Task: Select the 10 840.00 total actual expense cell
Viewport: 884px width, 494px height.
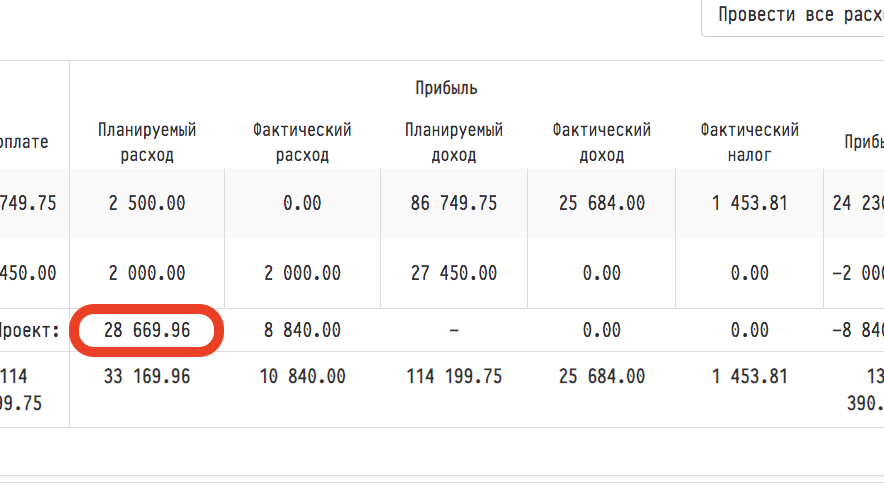Action: (302, 377)
